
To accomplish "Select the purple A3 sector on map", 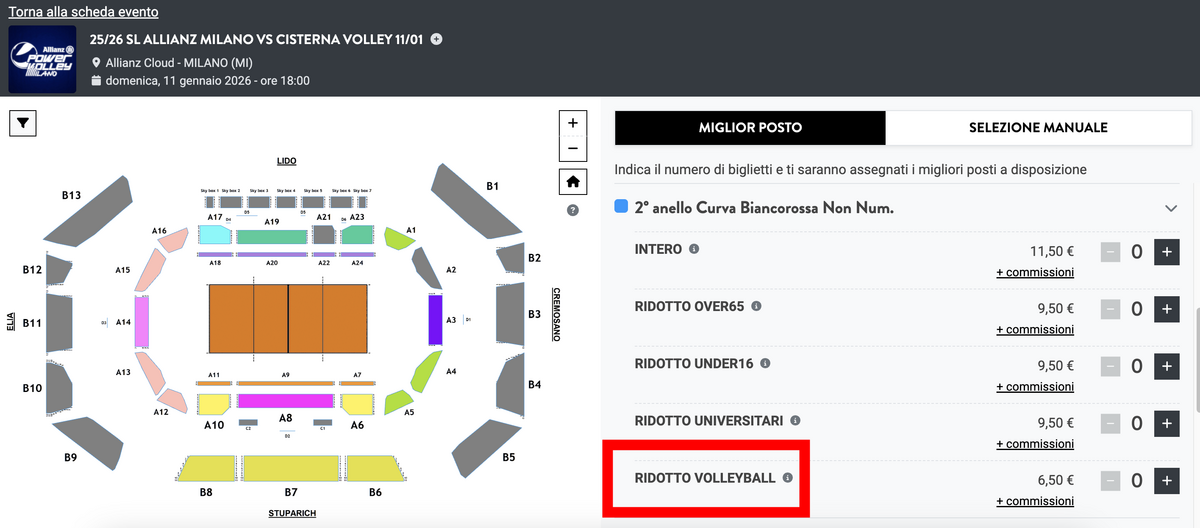I will (435, 320).
